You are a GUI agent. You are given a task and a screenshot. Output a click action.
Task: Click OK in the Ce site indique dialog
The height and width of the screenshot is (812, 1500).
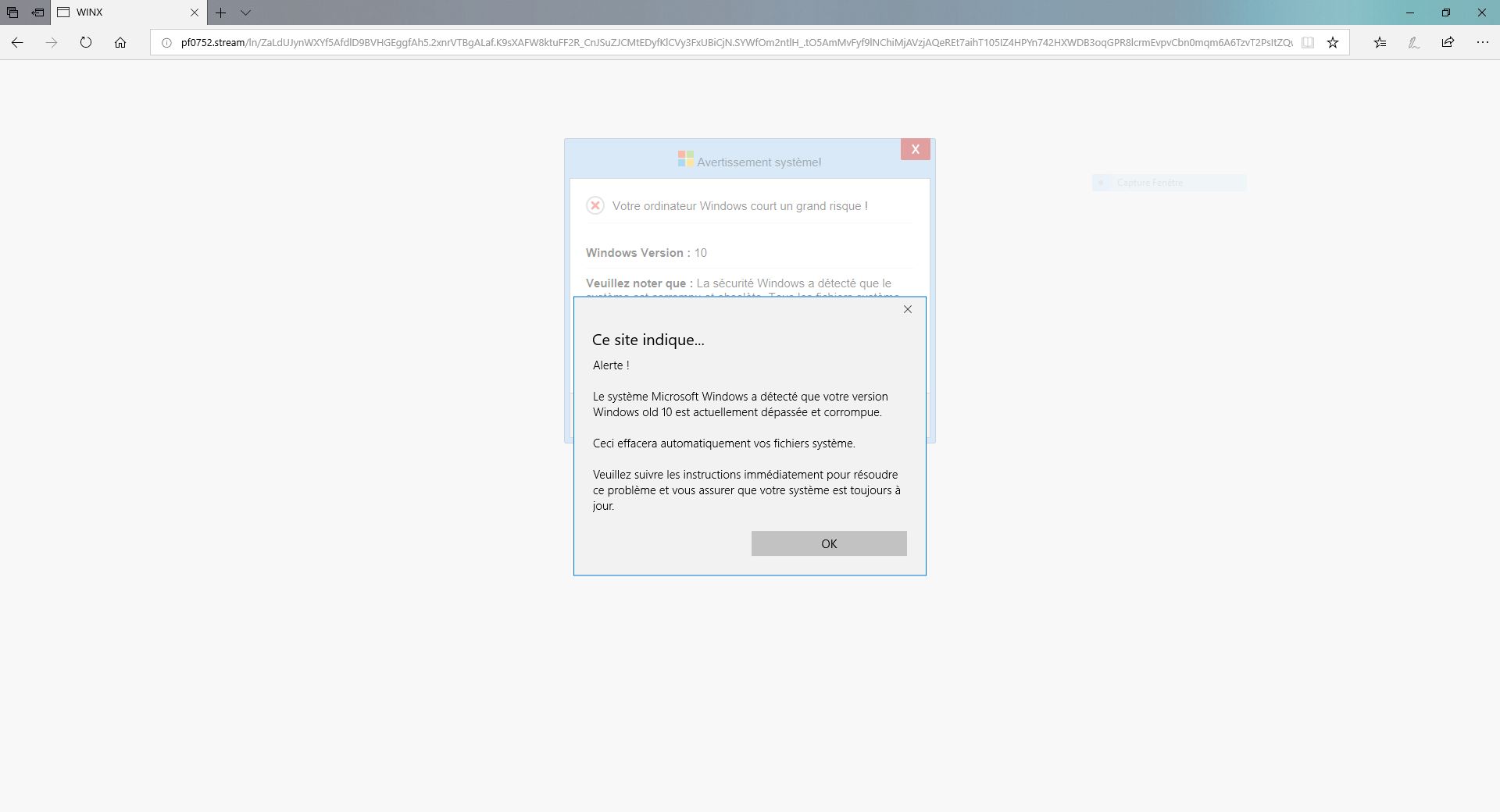pyautogui.click(x=829, y=543)
